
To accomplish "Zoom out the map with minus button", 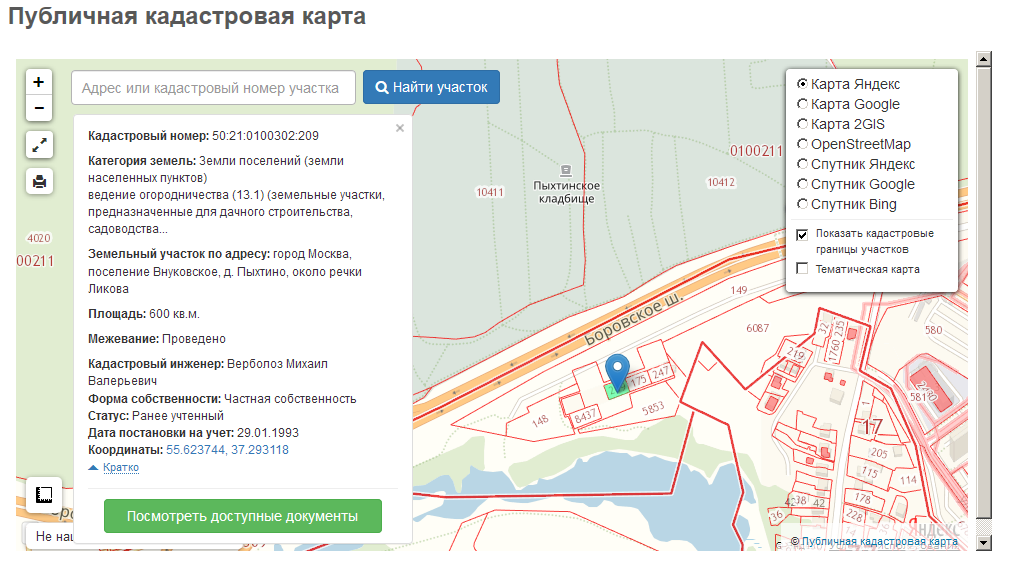I will (x=39, y=108).
